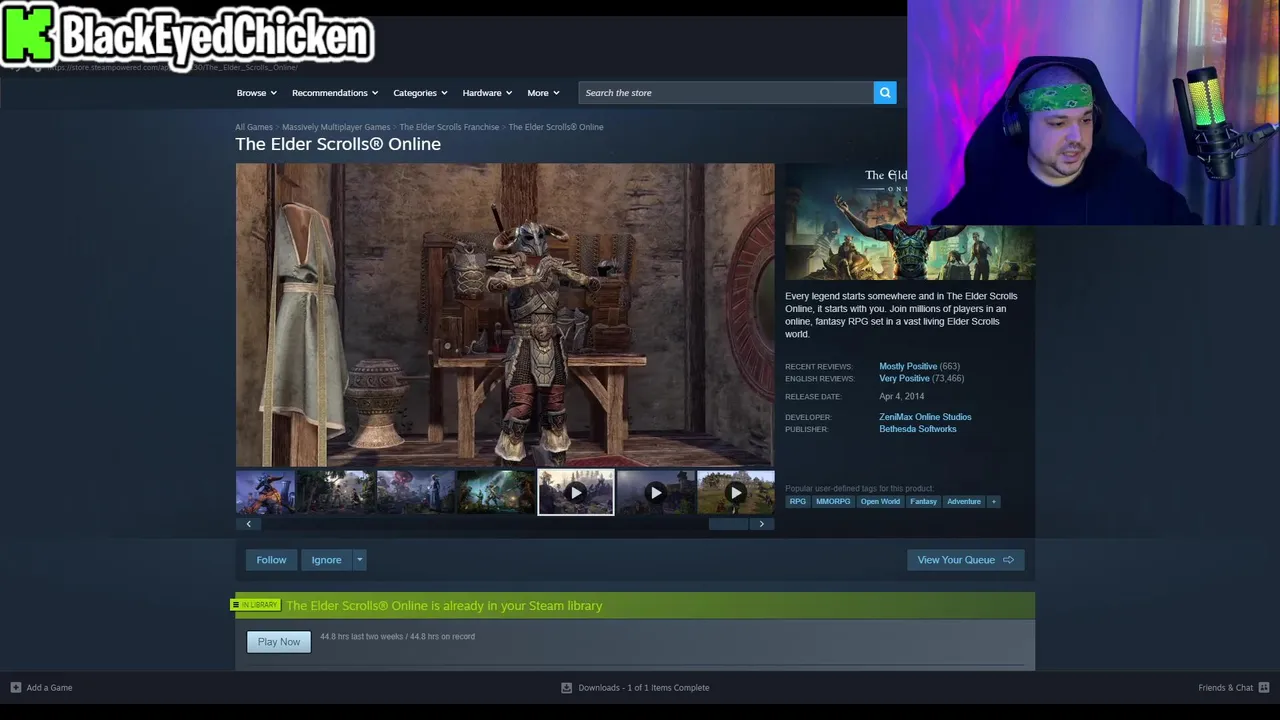
Task: Click the page title 'The Elder Scrolls® Online'
Action: 338,144
